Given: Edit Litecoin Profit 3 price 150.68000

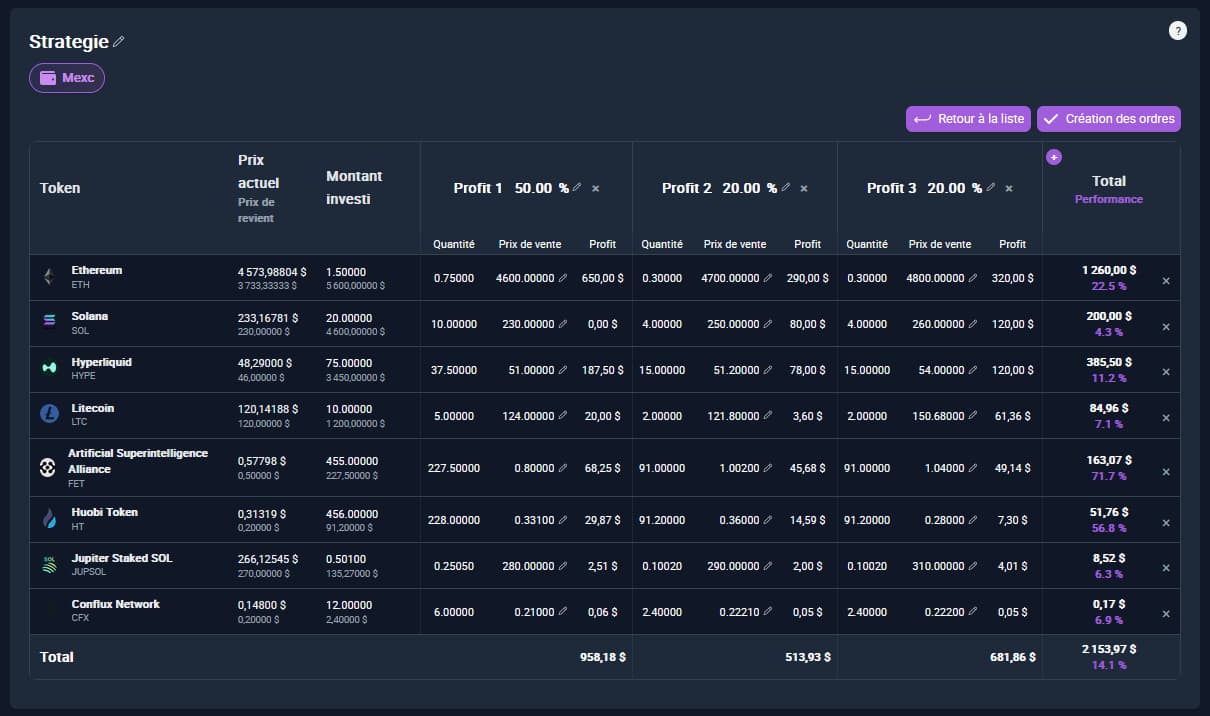Looking at the screenshot, I should 972,416.
